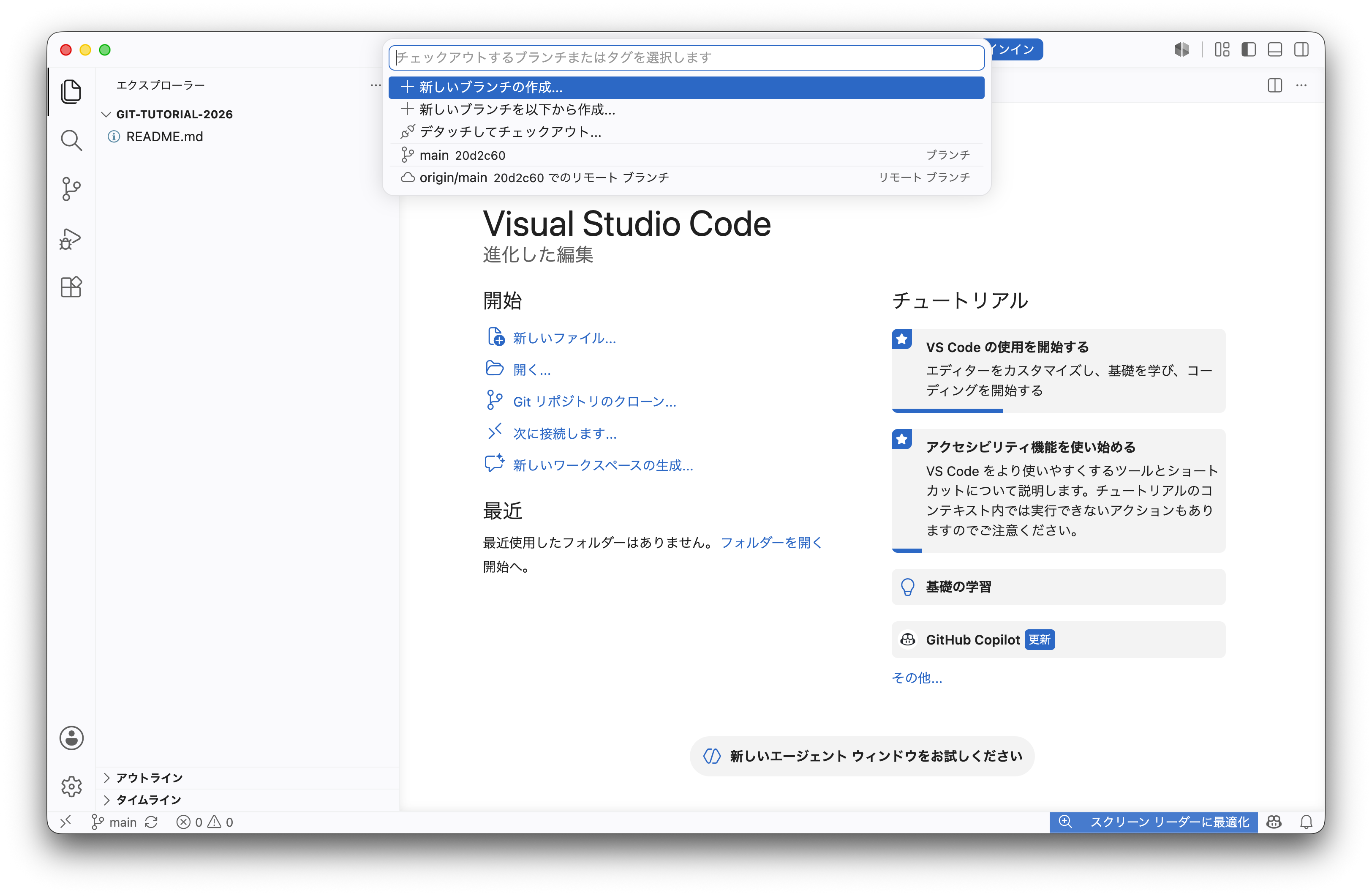The width and height of the screenshot is (1372, 896).
Task: Toggle primary side bar visibility
Action: [1249, 49]
